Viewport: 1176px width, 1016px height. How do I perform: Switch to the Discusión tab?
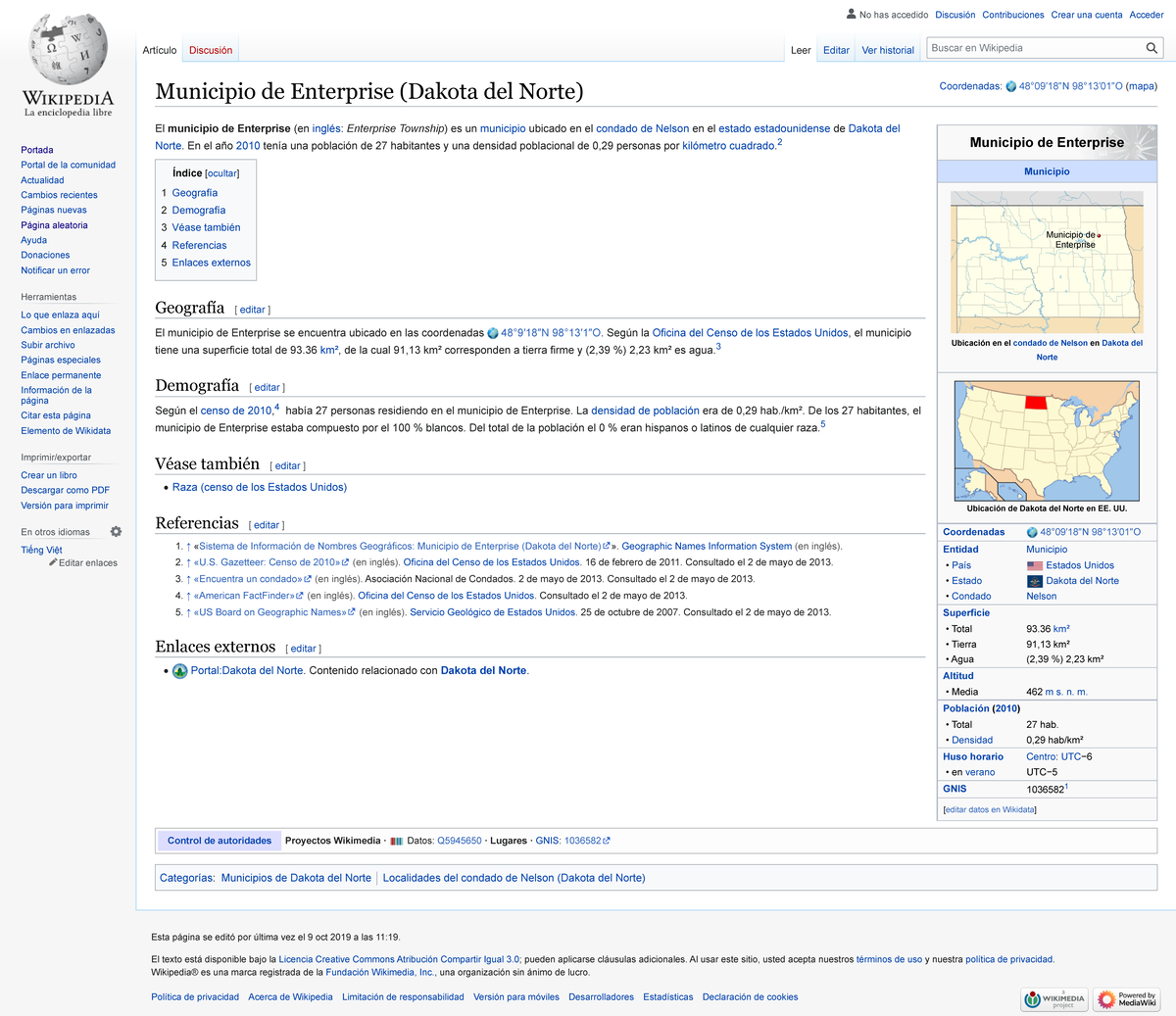[x=210, y=49]
